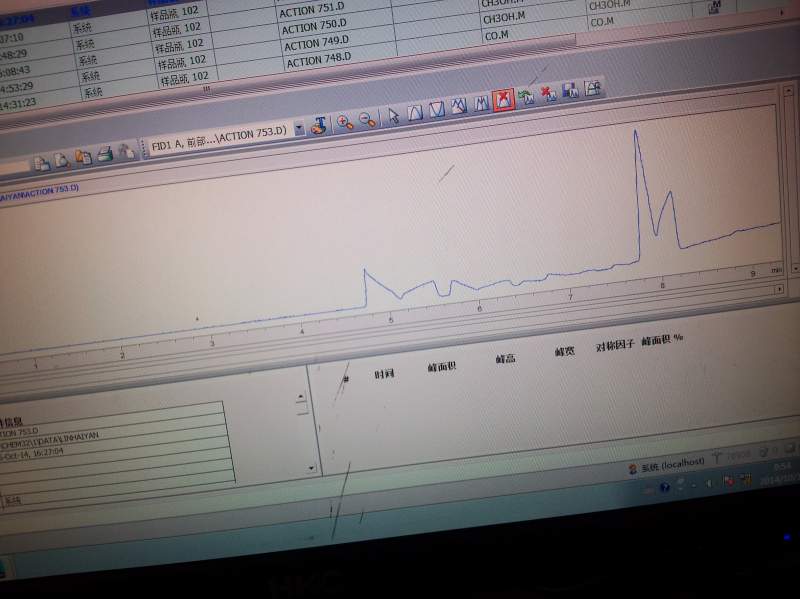
Task: Click the 峰面积 column header
Action: click(441, 366)
